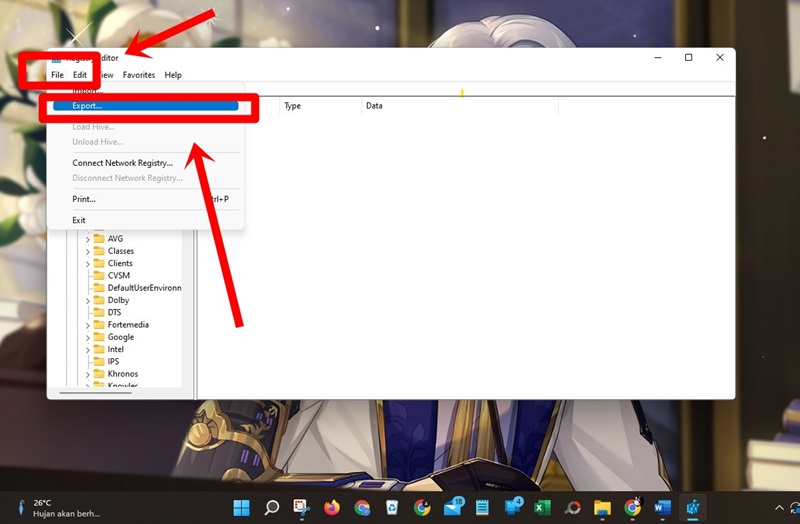Open taskbar Search
Screen dimensions: 800x524
tap(271, 508)
